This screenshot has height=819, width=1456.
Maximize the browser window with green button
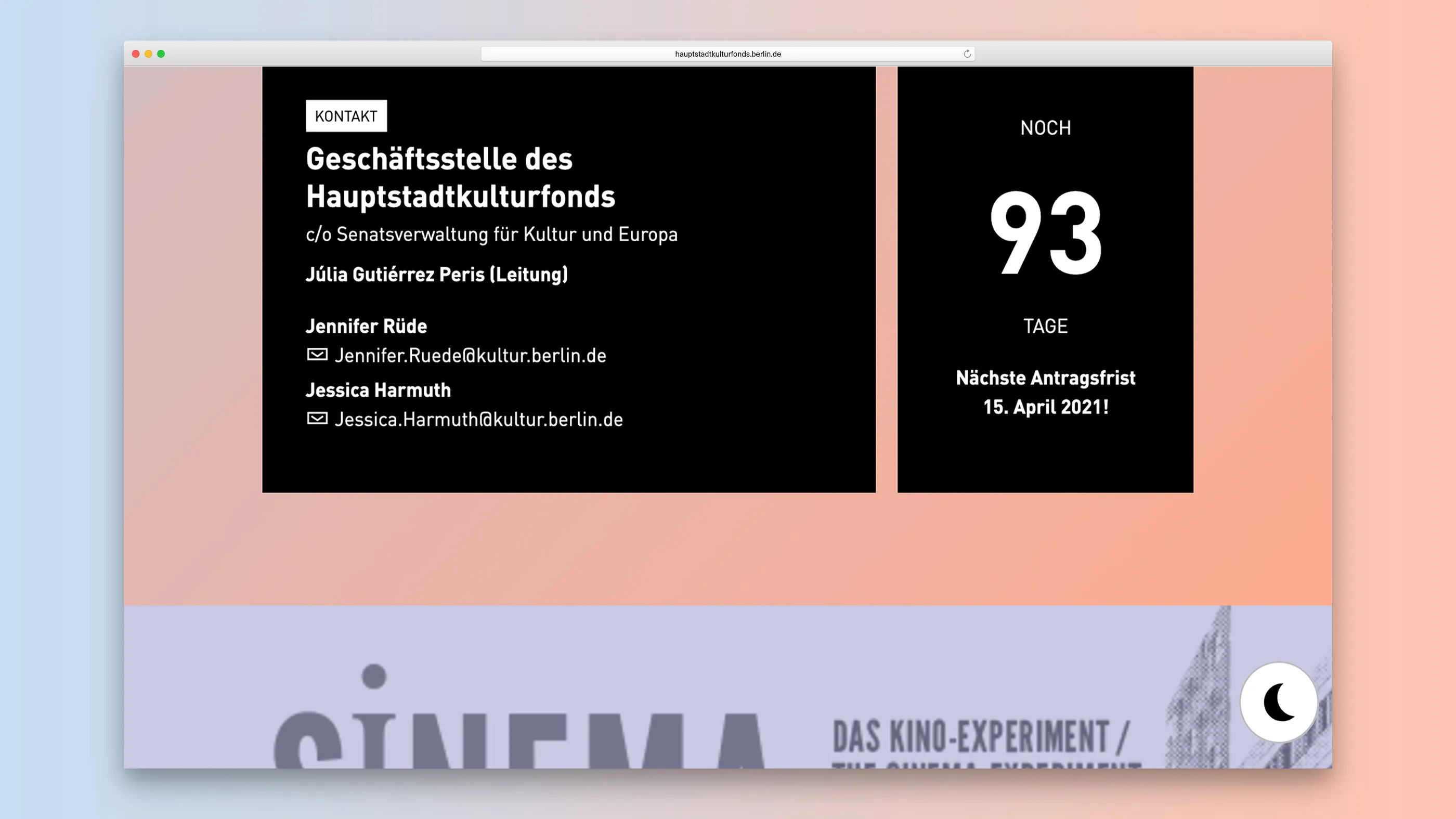click(161, 54)
